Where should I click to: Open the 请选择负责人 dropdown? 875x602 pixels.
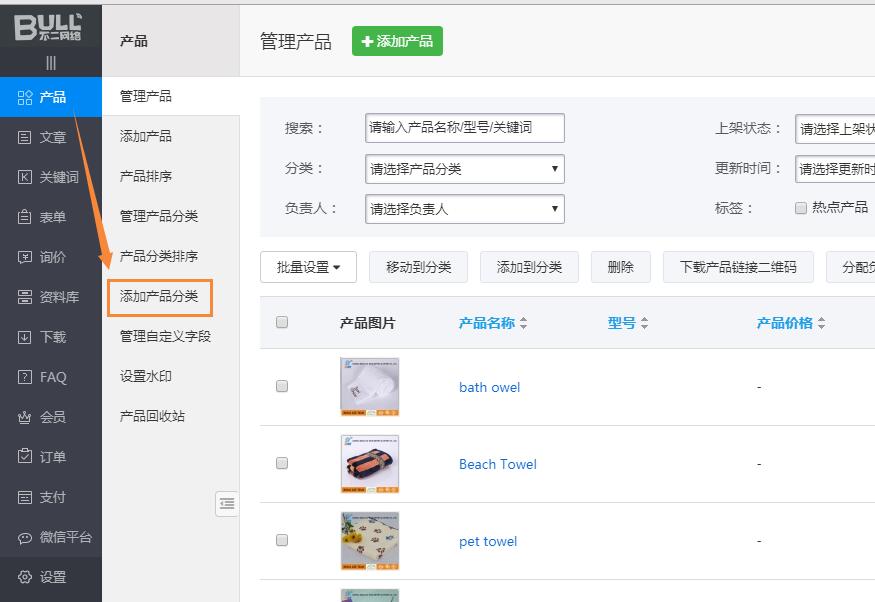[x=465, y=209]
